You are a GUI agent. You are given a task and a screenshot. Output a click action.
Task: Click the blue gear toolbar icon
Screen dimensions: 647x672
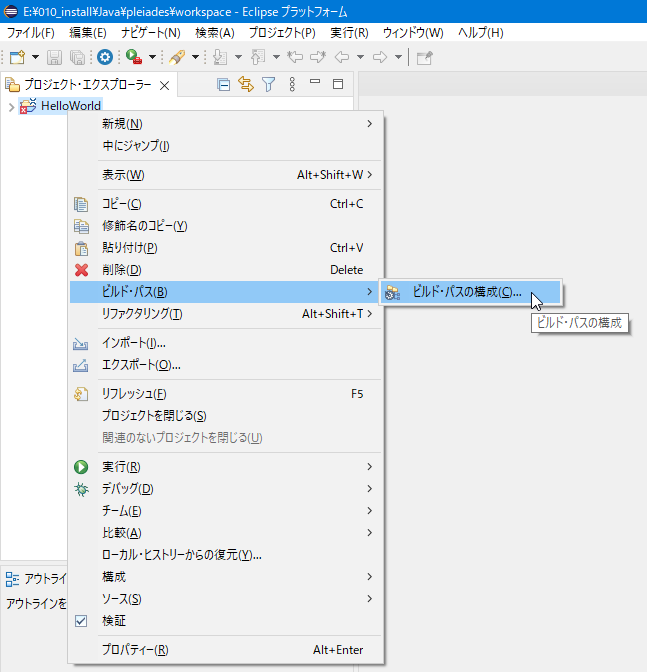tap(105, 57)
